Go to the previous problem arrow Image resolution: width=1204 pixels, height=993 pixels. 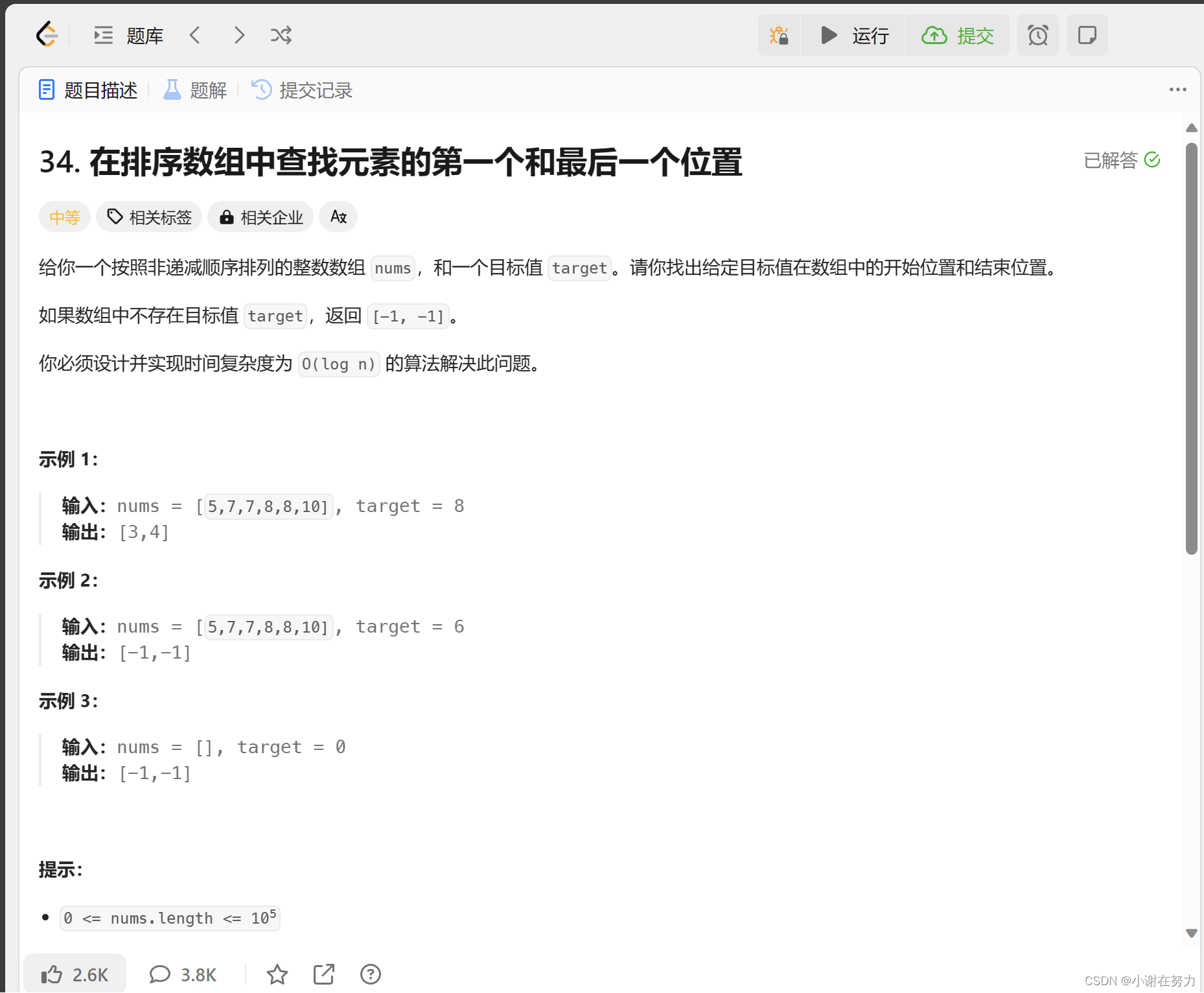pyautogui.click(x=195, y=35)
